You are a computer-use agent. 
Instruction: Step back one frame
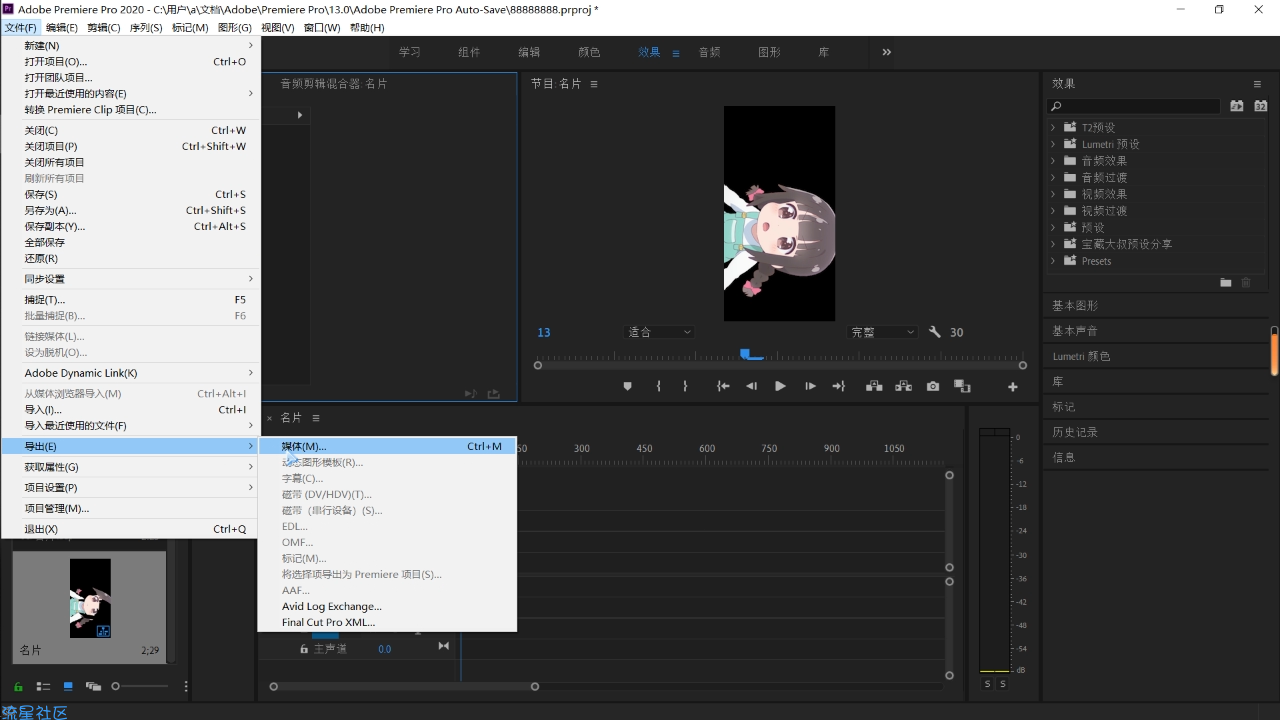click(x=751, y=386)
